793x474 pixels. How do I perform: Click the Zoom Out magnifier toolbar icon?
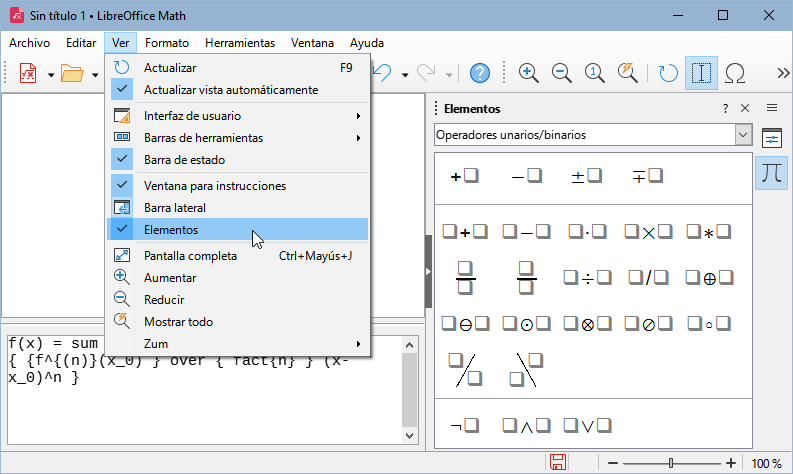pos(561,73)
